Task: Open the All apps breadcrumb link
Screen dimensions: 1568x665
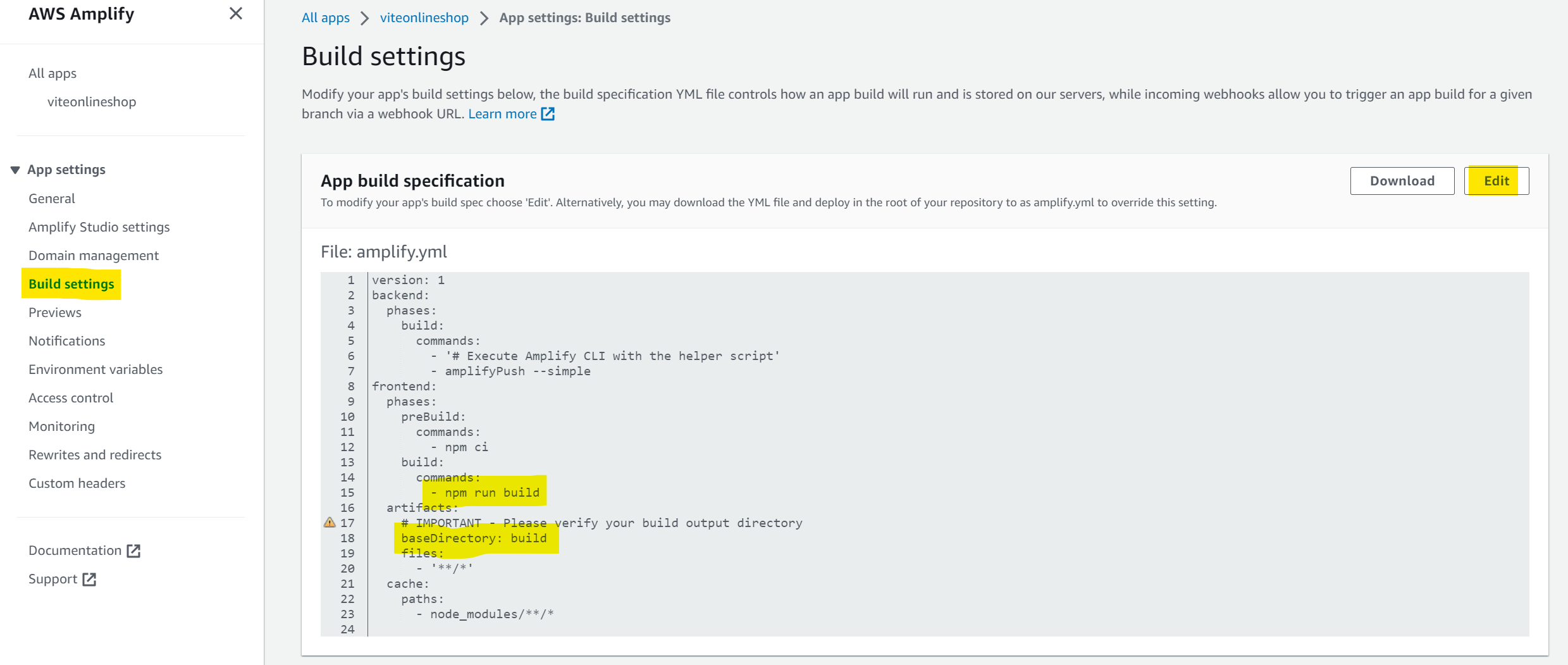Action: pos(325,18)
